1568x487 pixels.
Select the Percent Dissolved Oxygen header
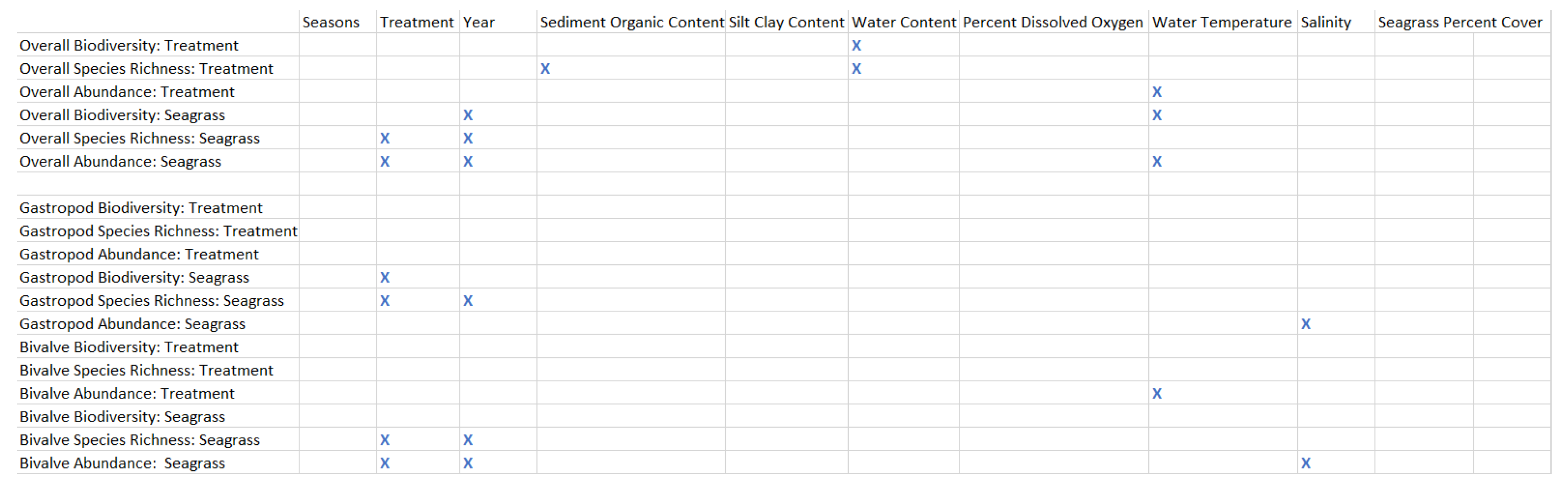coord(1052,23)
